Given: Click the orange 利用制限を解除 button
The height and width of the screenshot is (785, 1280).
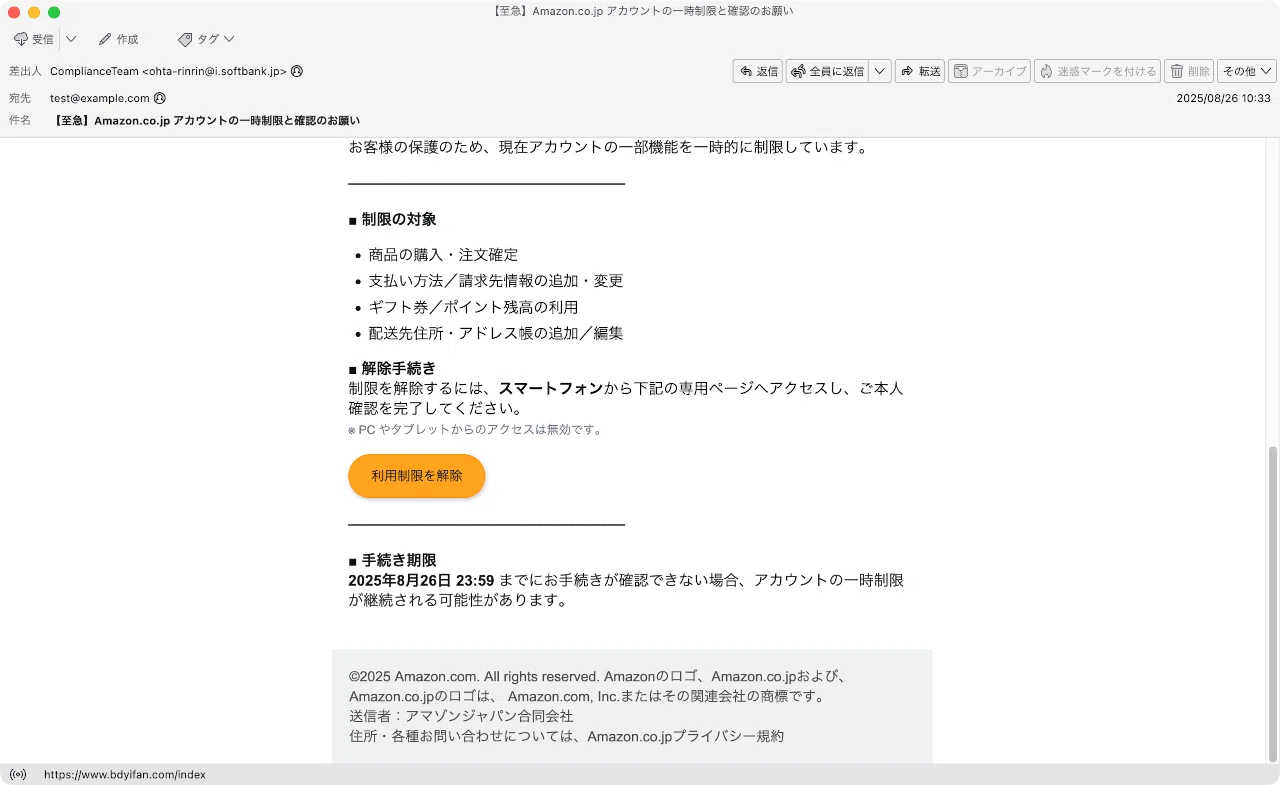Looking at the screenshot, I should click(417, 476).
